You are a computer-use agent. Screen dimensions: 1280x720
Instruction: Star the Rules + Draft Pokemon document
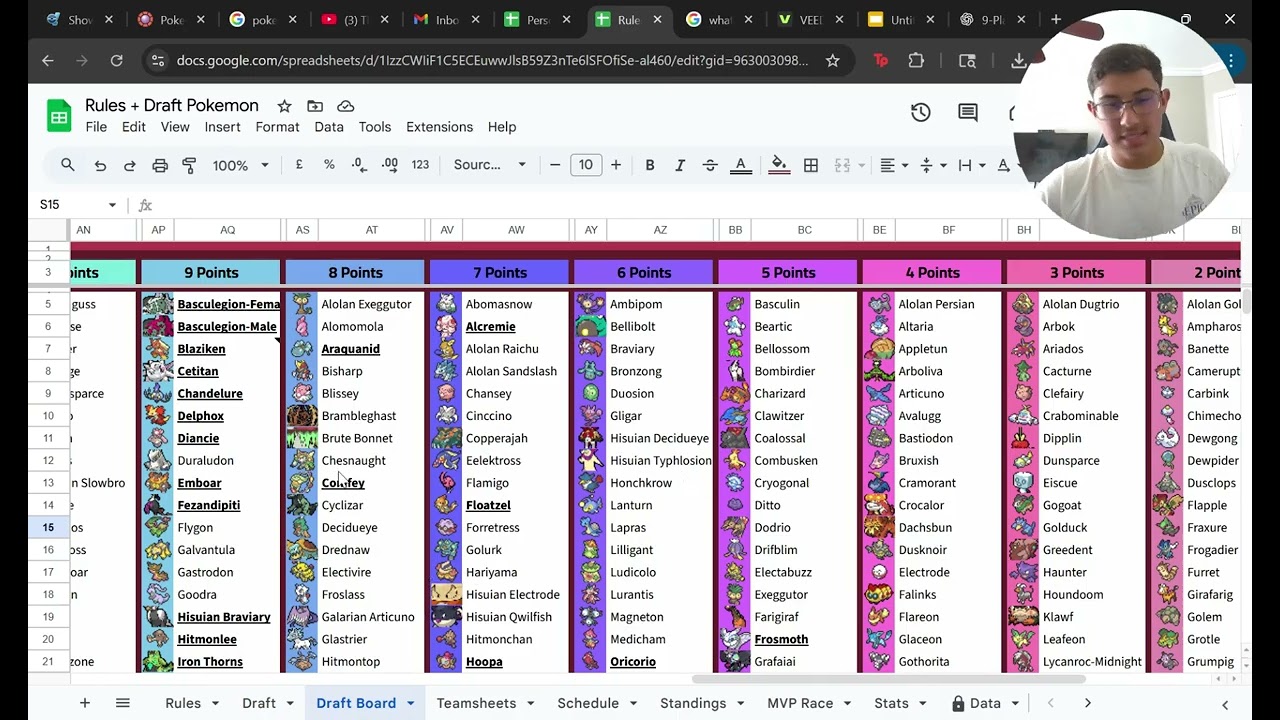(284, 106)
